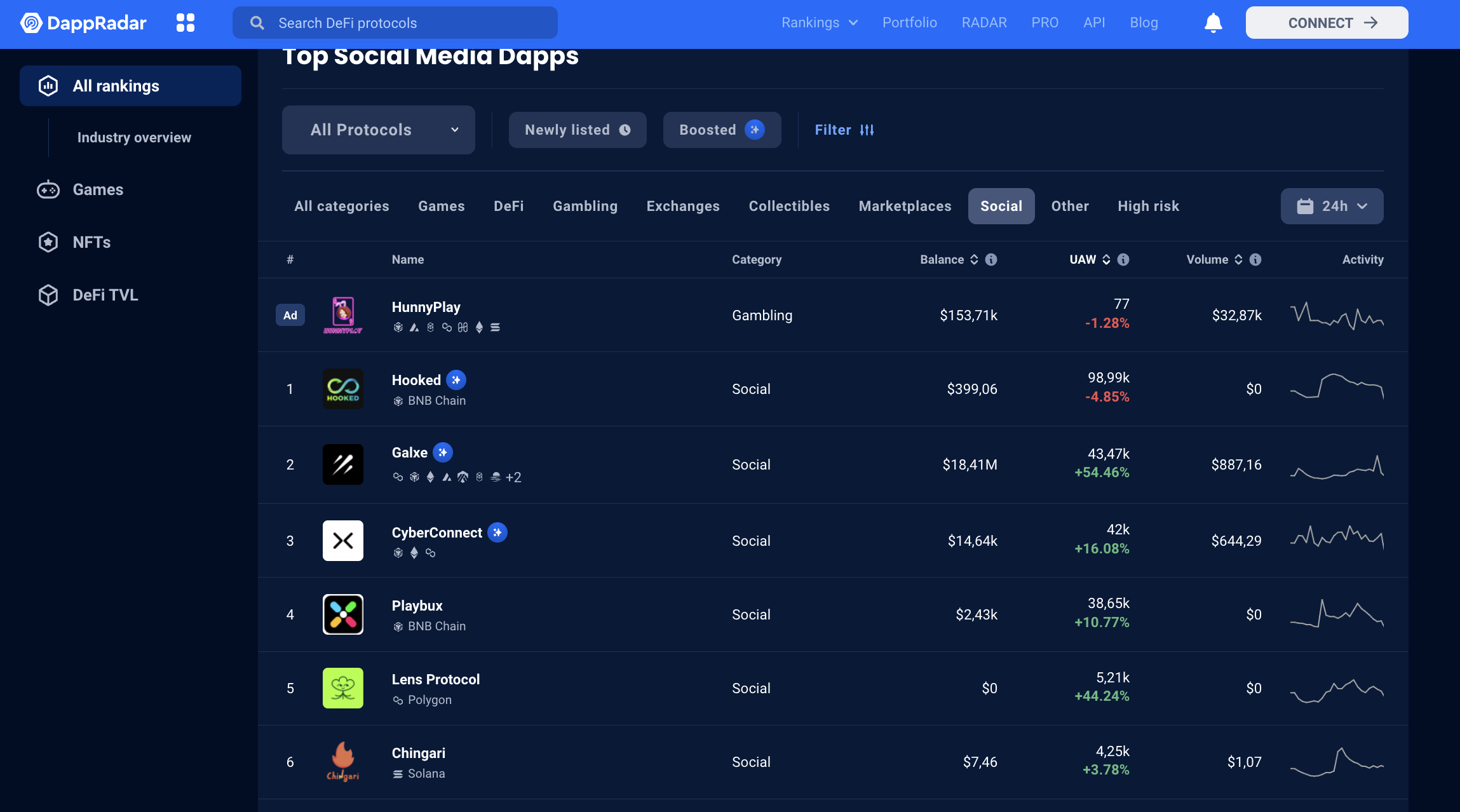The height and width of the screenshot is (812, 1460).
Task: Click the UAW info icon
Action: (x=1123, y=259)
